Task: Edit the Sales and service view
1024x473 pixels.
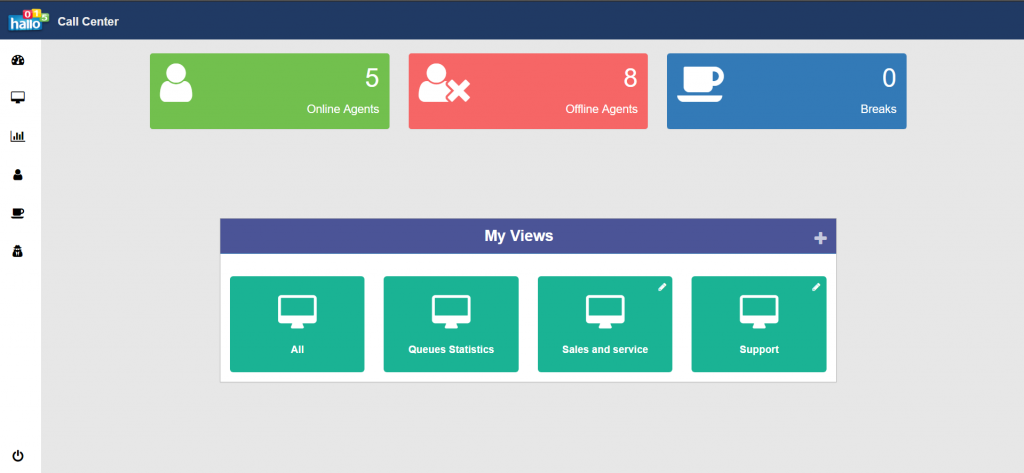Action: coord(662,287)
